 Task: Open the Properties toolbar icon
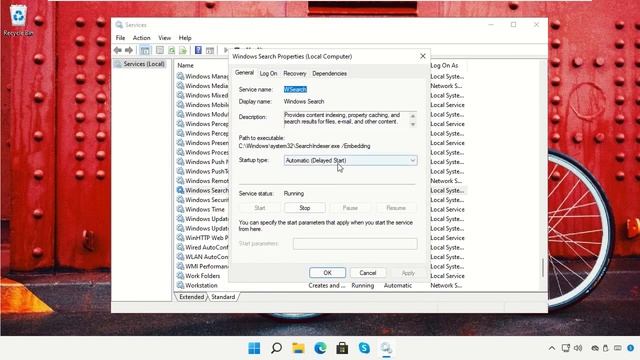[160, 50]
